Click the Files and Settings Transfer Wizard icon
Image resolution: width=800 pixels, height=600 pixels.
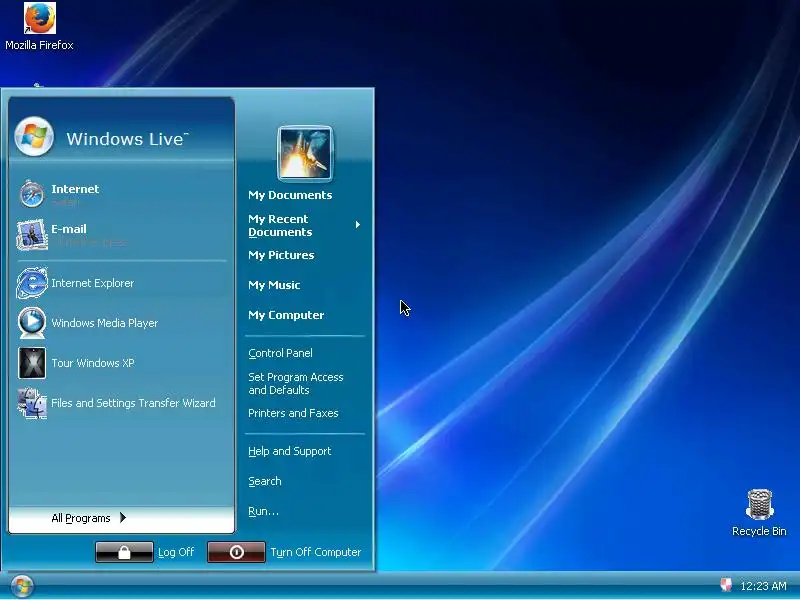(32, 403)
